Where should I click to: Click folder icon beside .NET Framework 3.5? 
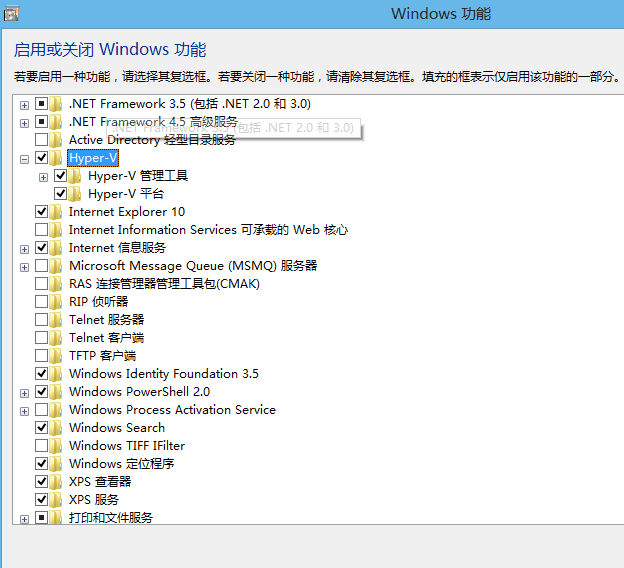tap(56, 104)
